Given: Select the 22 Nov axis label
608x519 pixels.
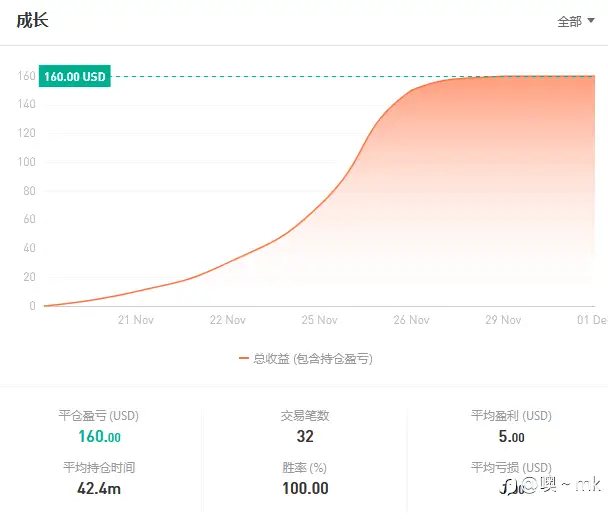Looking at the screenshot, I should click(228, 320).
